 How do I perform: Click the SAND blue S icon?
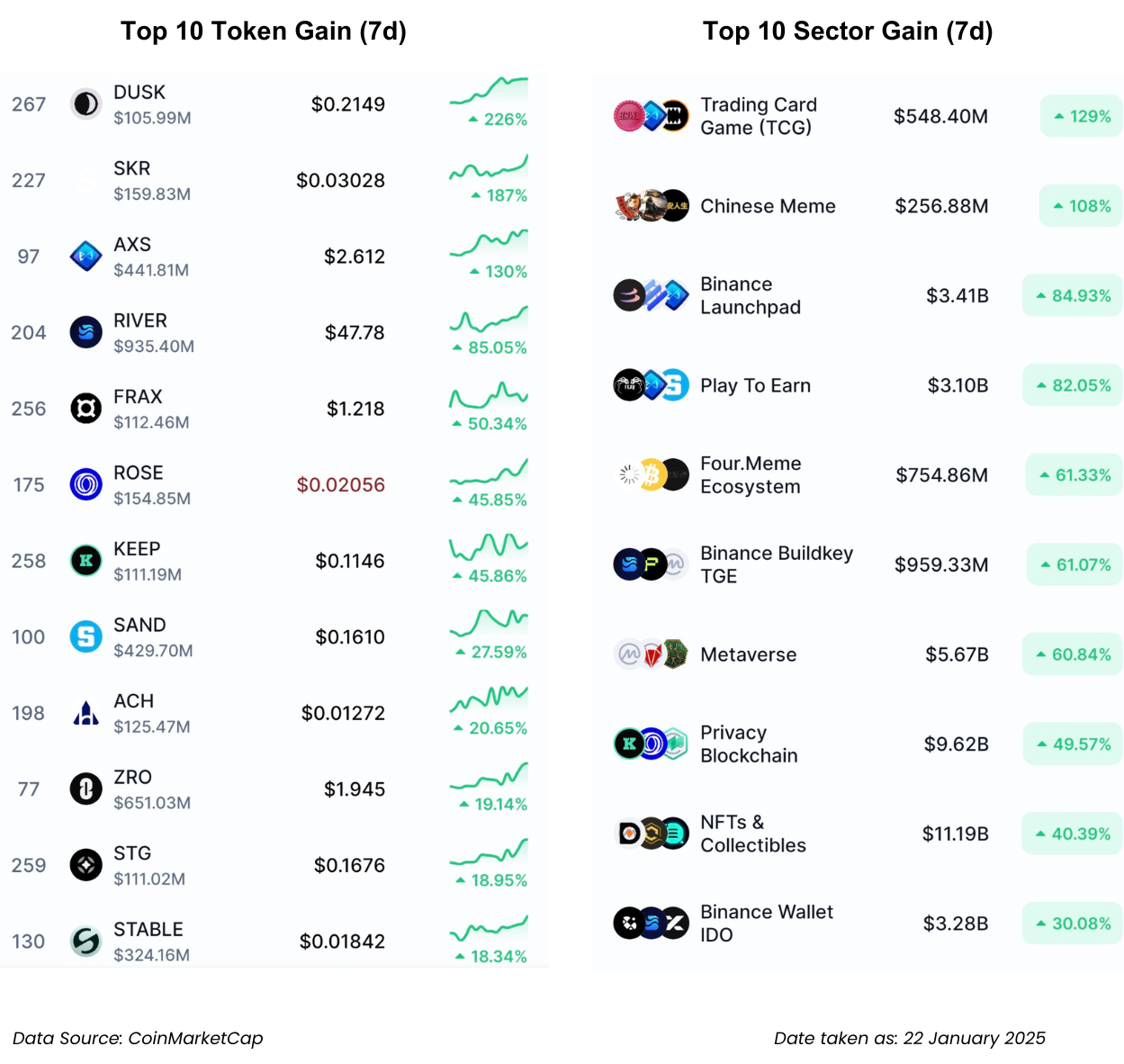click(85, 636)
